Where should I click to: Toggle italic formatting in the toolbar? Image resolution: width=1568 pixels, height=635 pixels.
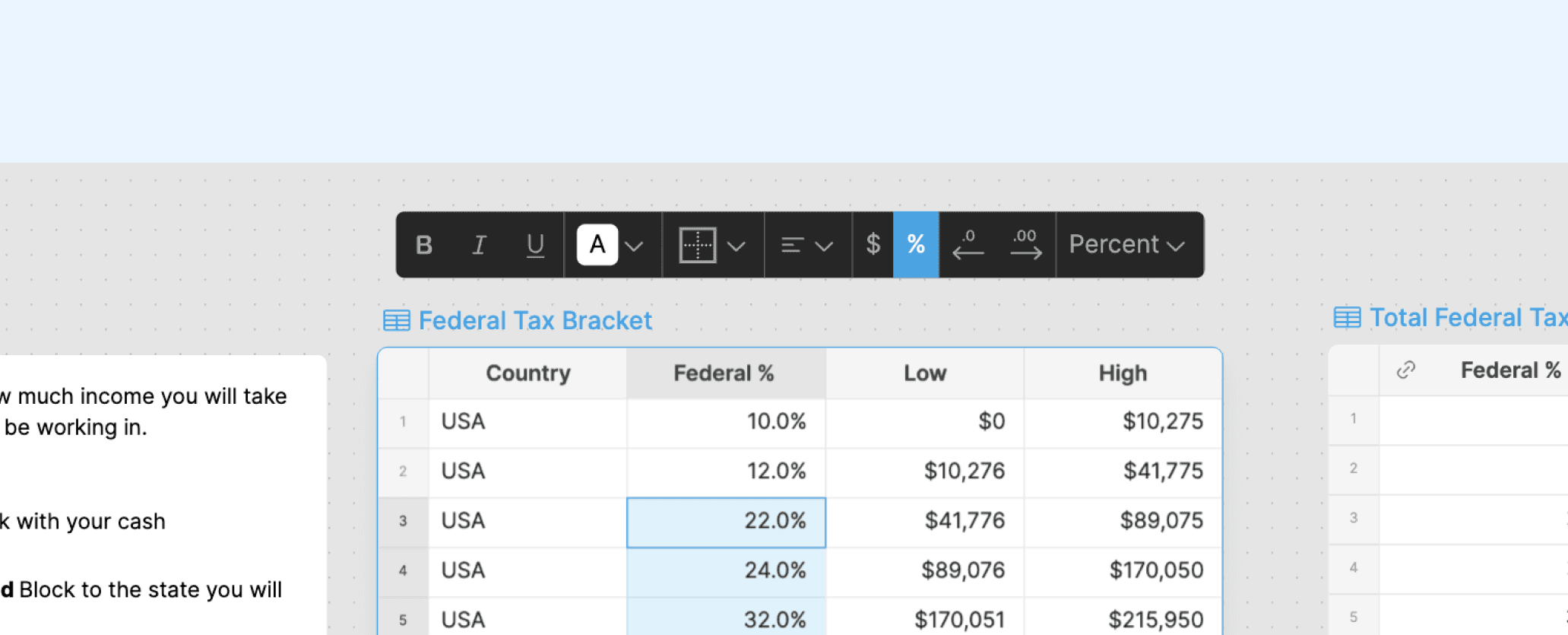(x=479, y=245)
